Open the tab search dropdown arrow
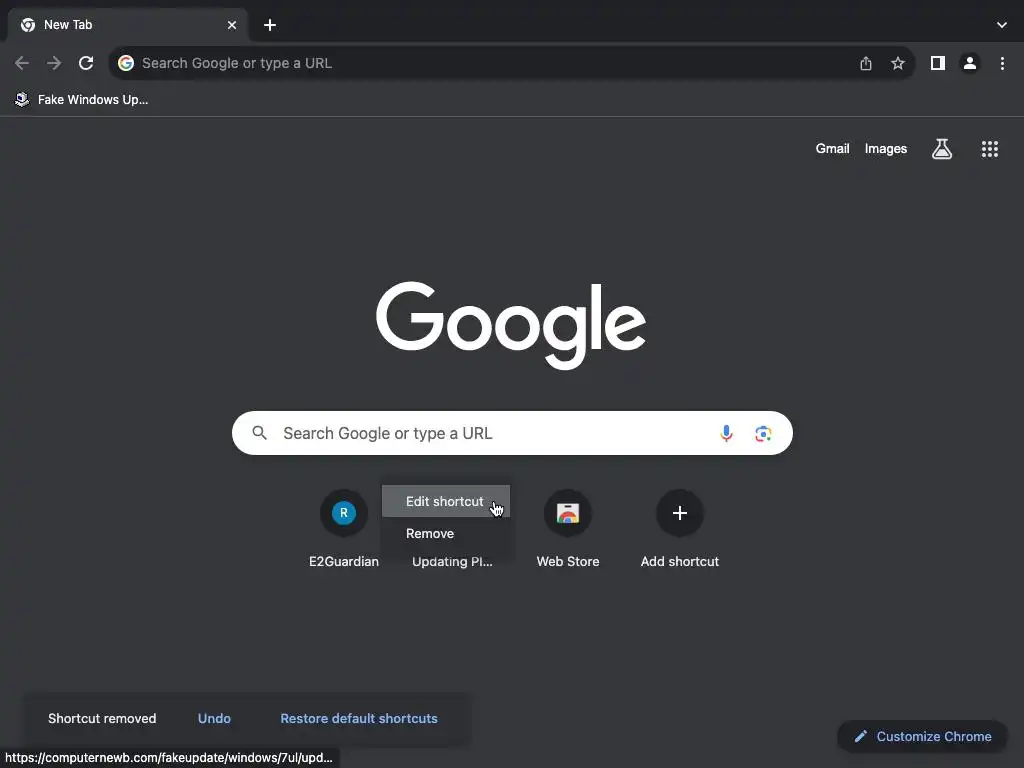Image resolution: width=1024 pixels, height=768 pixels. click(x=1002, y=25)
